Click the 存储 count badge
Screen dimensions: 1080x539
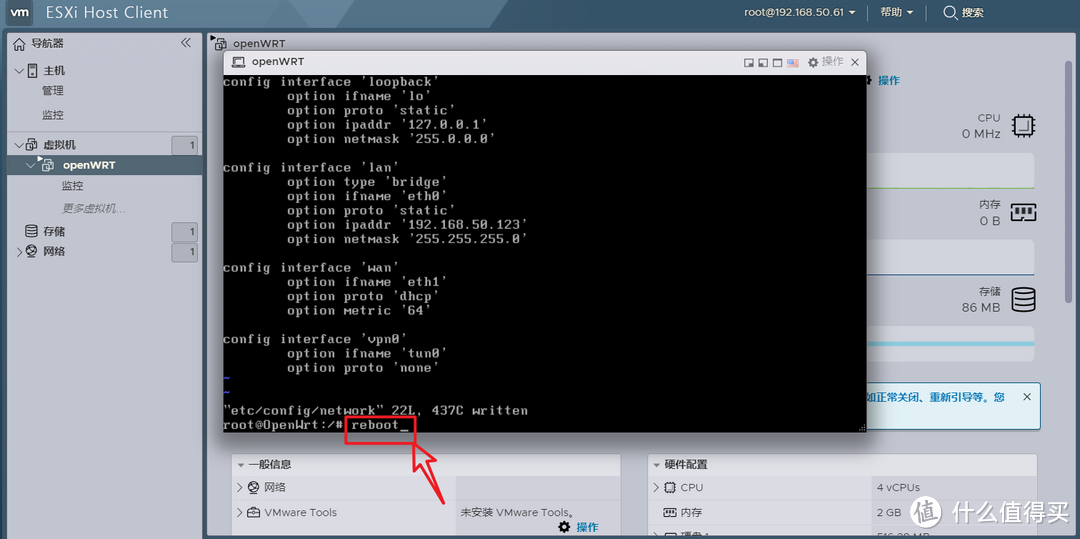point(185,232)
